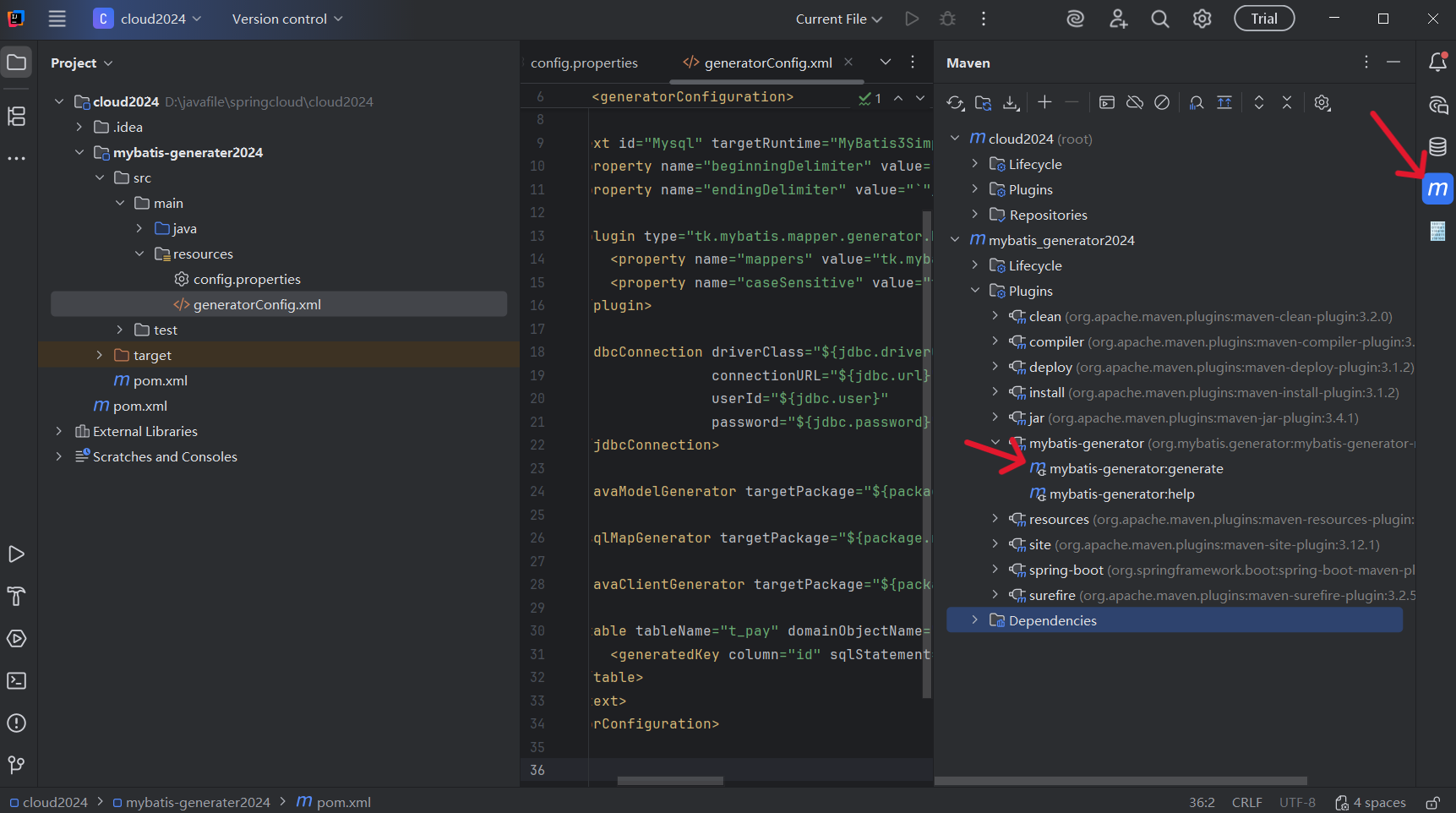Click the AI swirl icon in title bar
The image size is (1456, 813).
coord(1076,19)
